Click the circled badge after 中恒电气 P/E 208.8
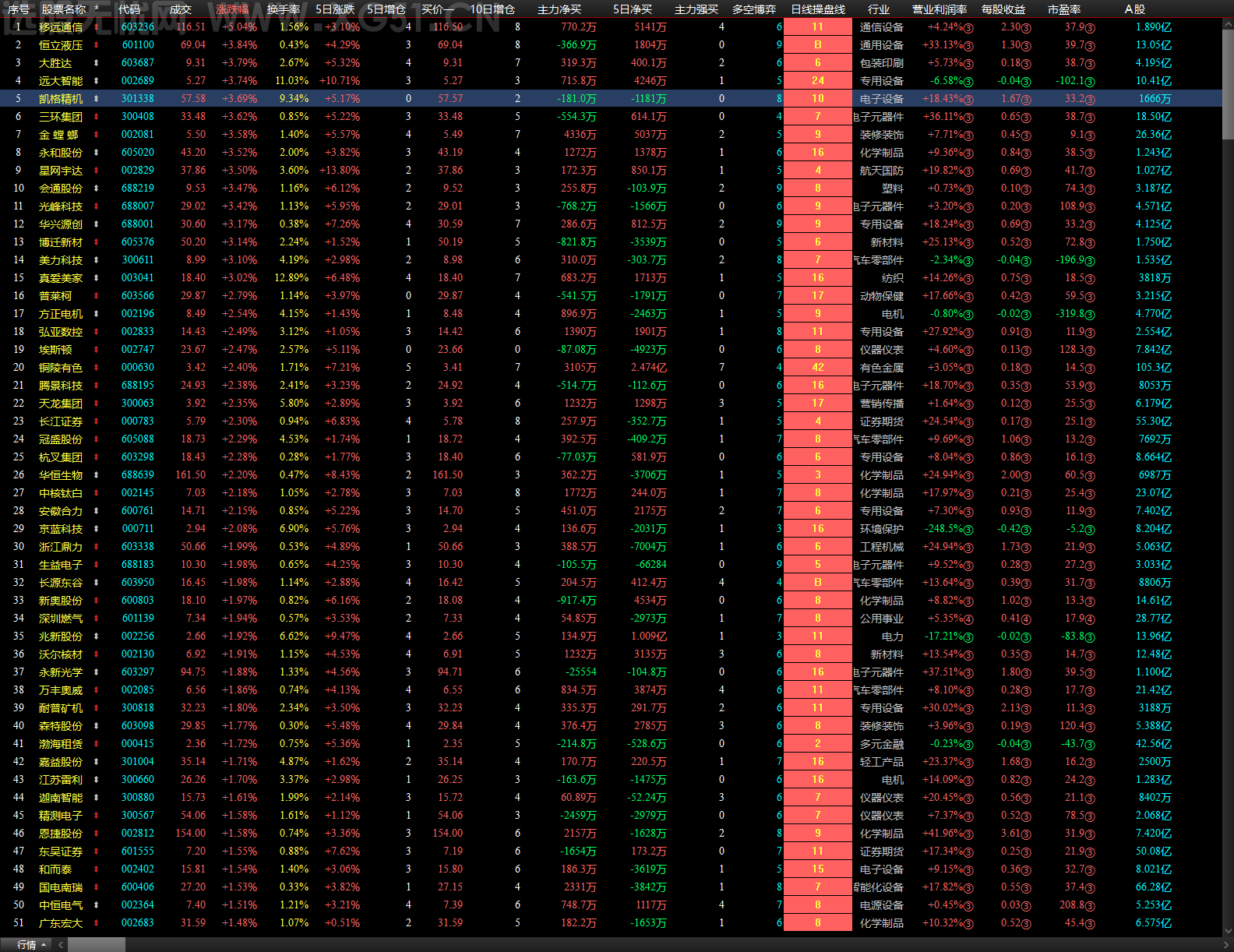This screenshot has height=952, width=1234. pyautogui.click(x=1090, y=906)
